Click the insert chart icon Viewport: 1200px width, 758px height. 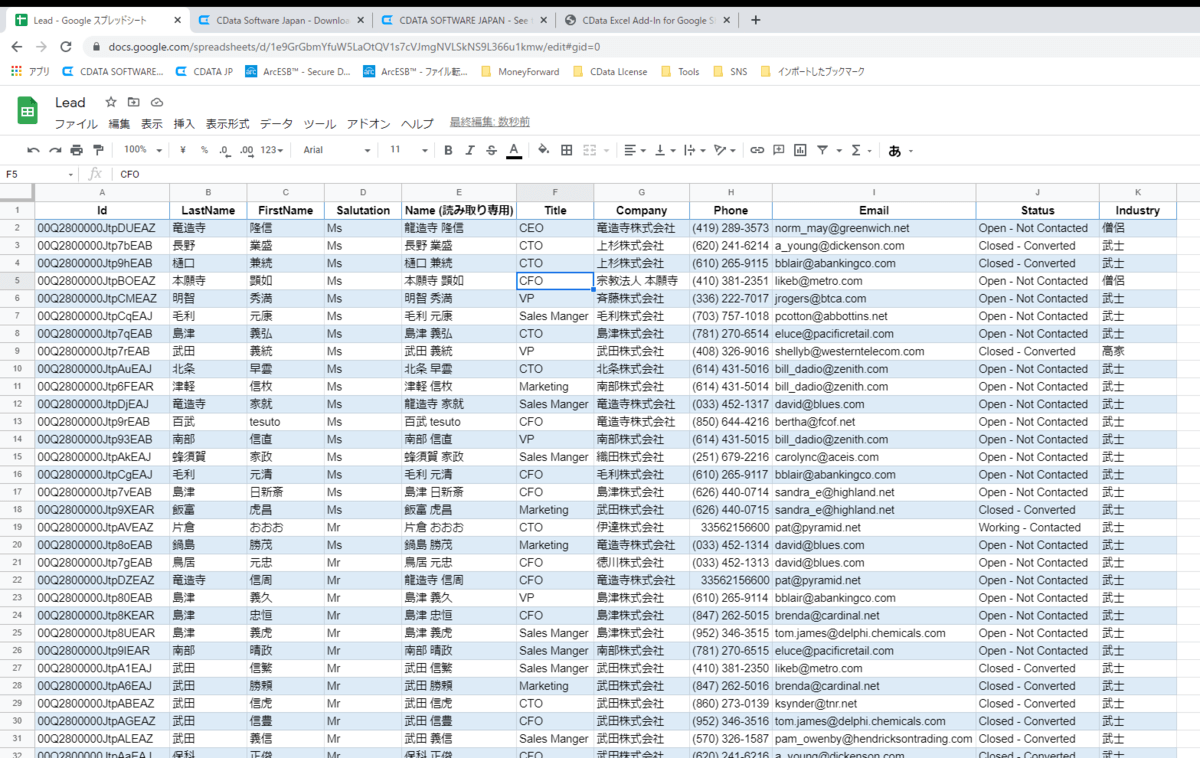800,150
